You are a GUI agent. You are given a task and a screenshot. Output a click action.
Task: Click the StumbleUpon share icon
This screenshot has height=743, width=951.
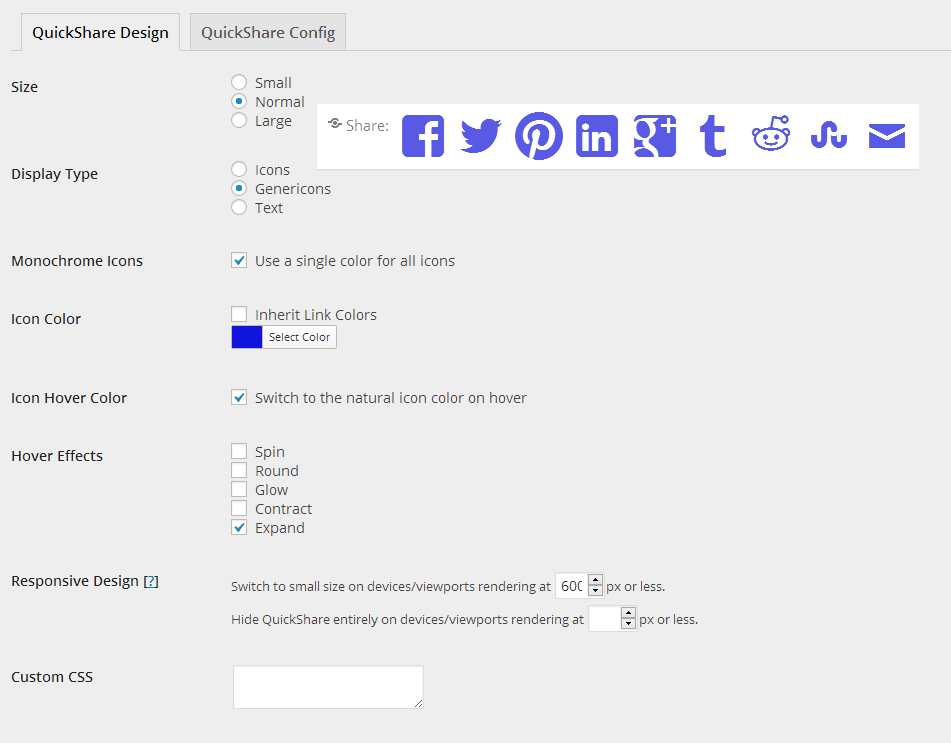click(x=829, y=135)
